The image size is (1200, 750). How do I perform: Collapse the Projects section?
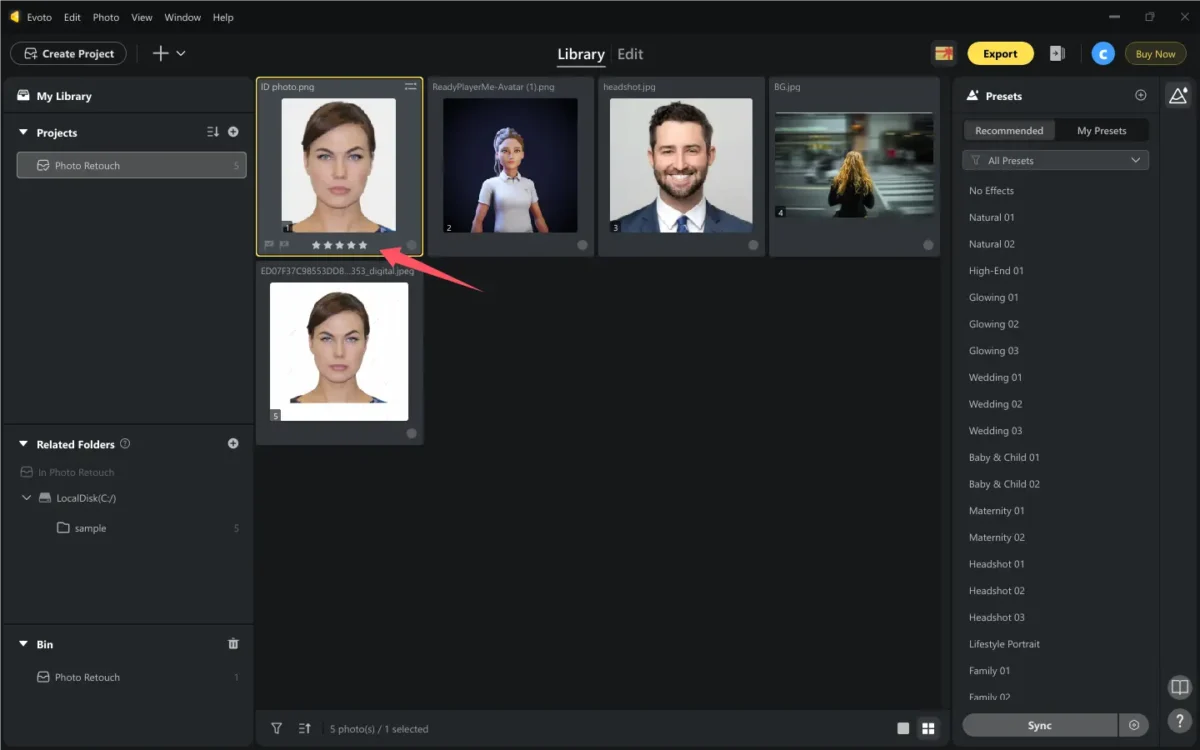23,132
